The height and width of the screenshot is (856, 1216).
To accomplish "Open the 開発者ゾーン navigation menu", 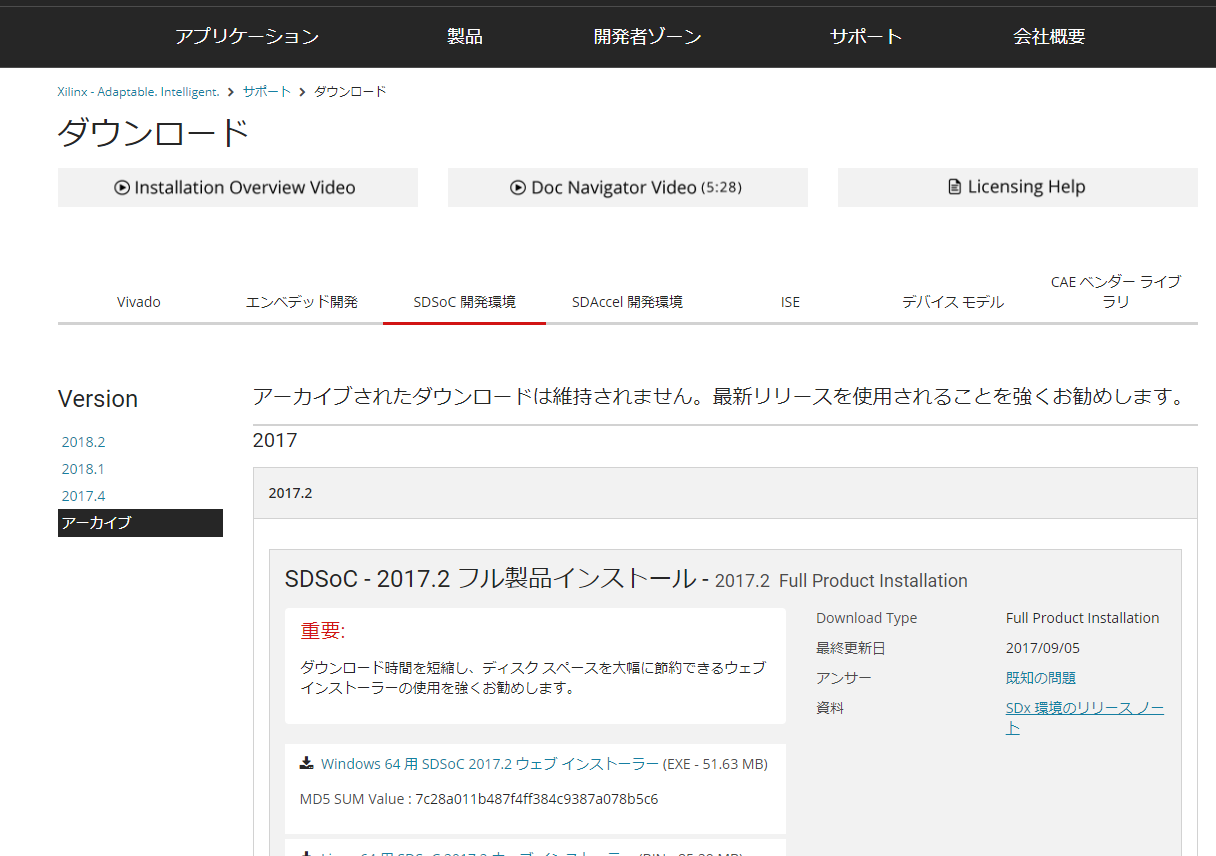I will [647, 37].
